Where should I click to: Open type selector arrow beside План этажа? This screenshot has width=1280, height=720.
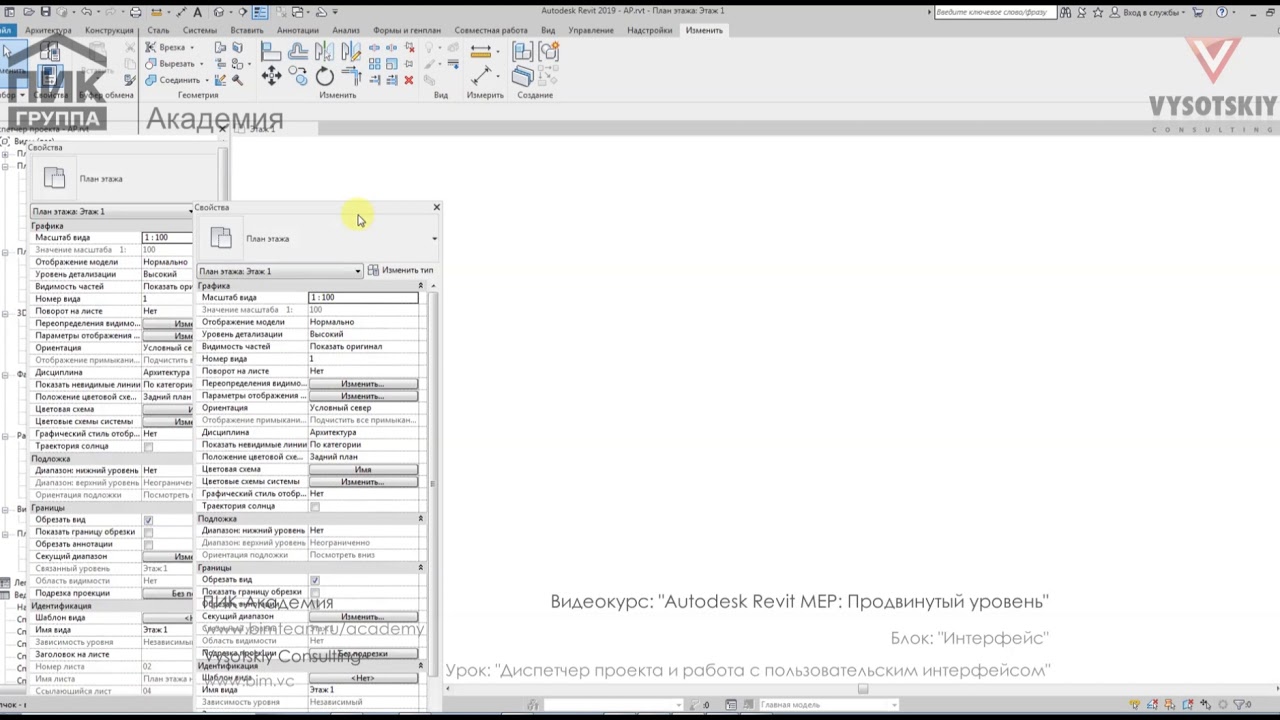[434, 239]
